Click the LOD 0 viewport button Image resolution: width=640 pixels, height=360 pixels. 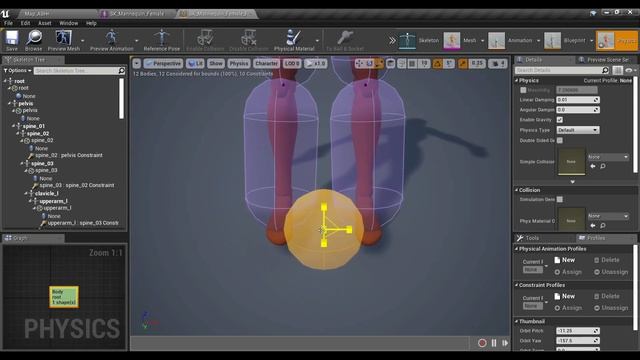[x=292, y=64]
